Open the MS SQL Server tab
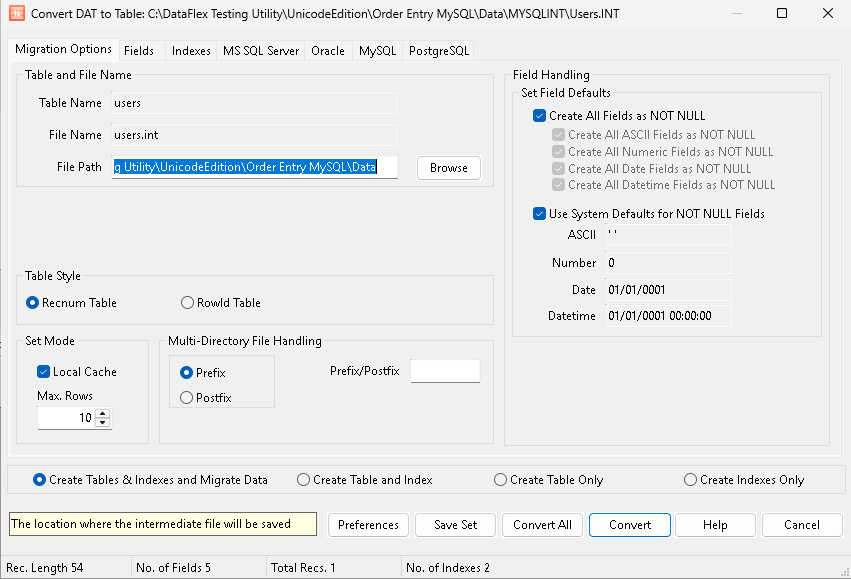The image size is (851, 579). click(x=260, y=51)
